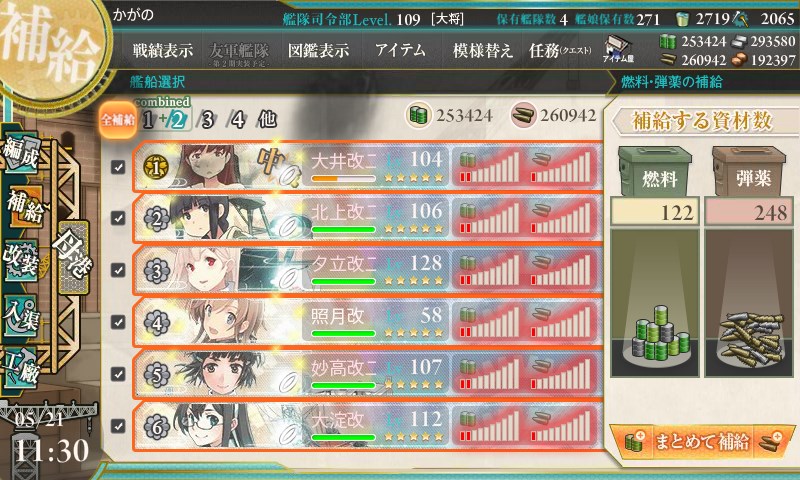Open the 入渠 docking repair sidebar icon

coord(21,315)
